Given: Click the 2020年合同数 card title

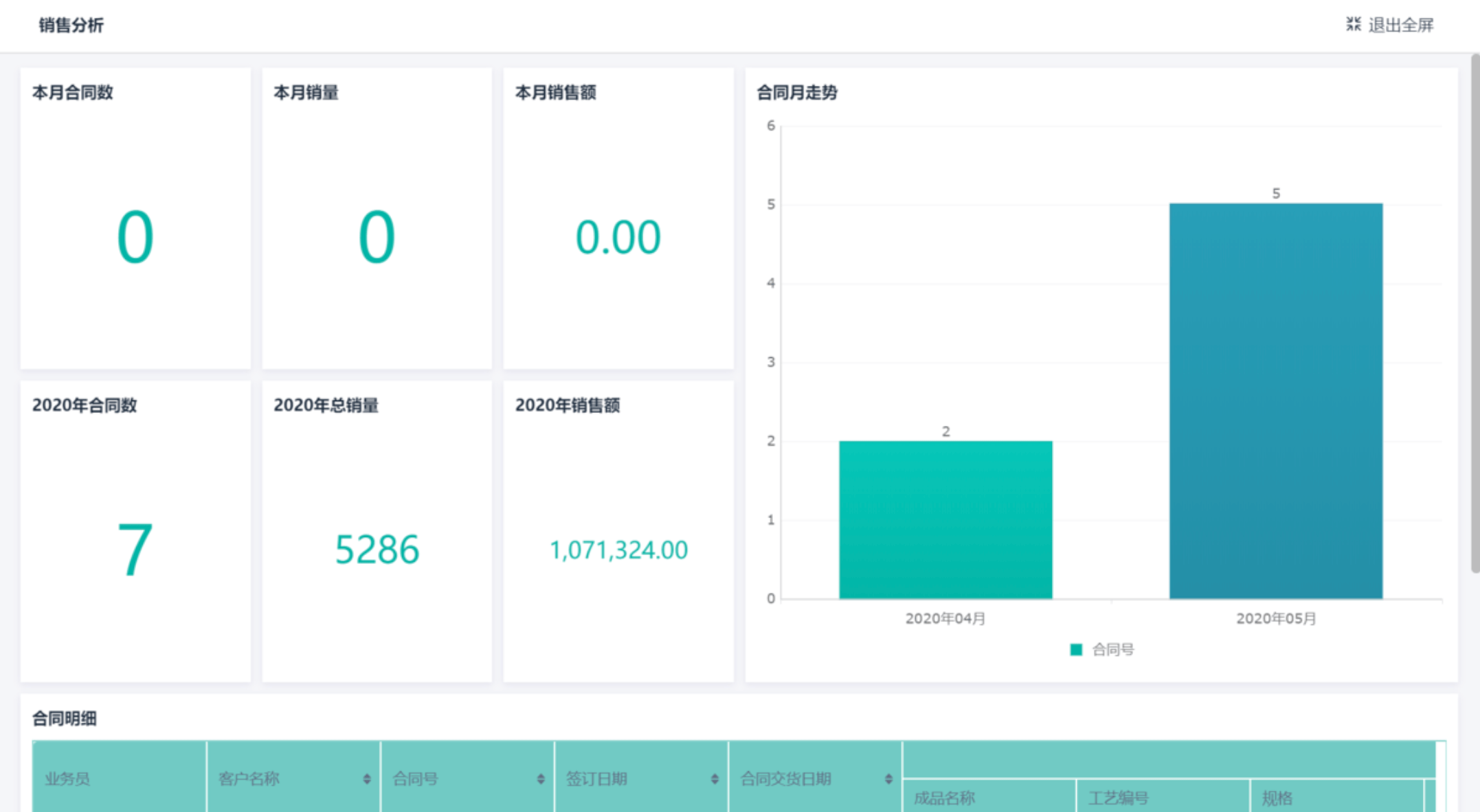Looking at the screenshot, I should (85, 405).
